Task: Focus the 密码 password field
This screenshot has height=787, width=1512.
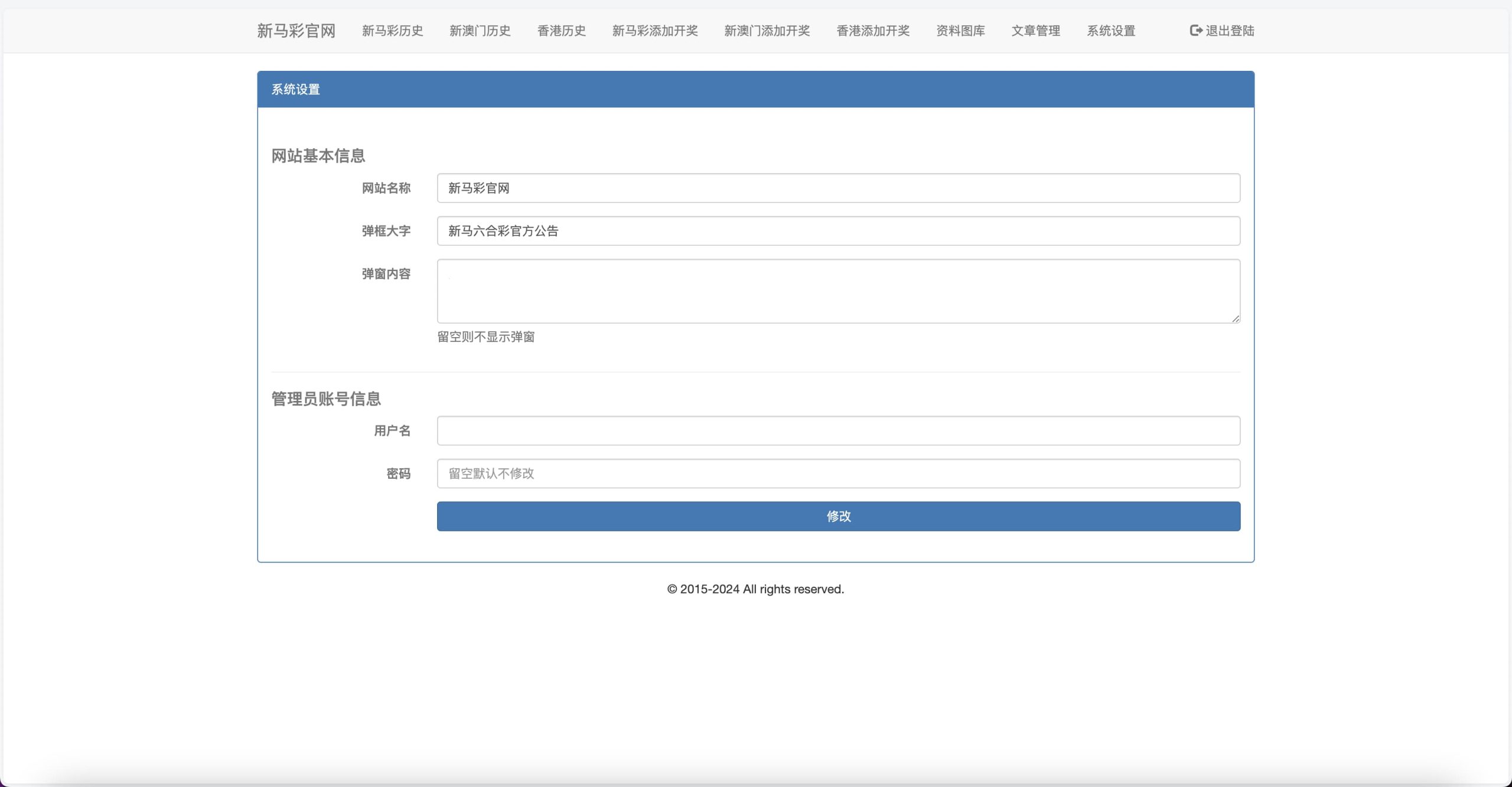Action: pyautogui.click(x=838, y=473)
